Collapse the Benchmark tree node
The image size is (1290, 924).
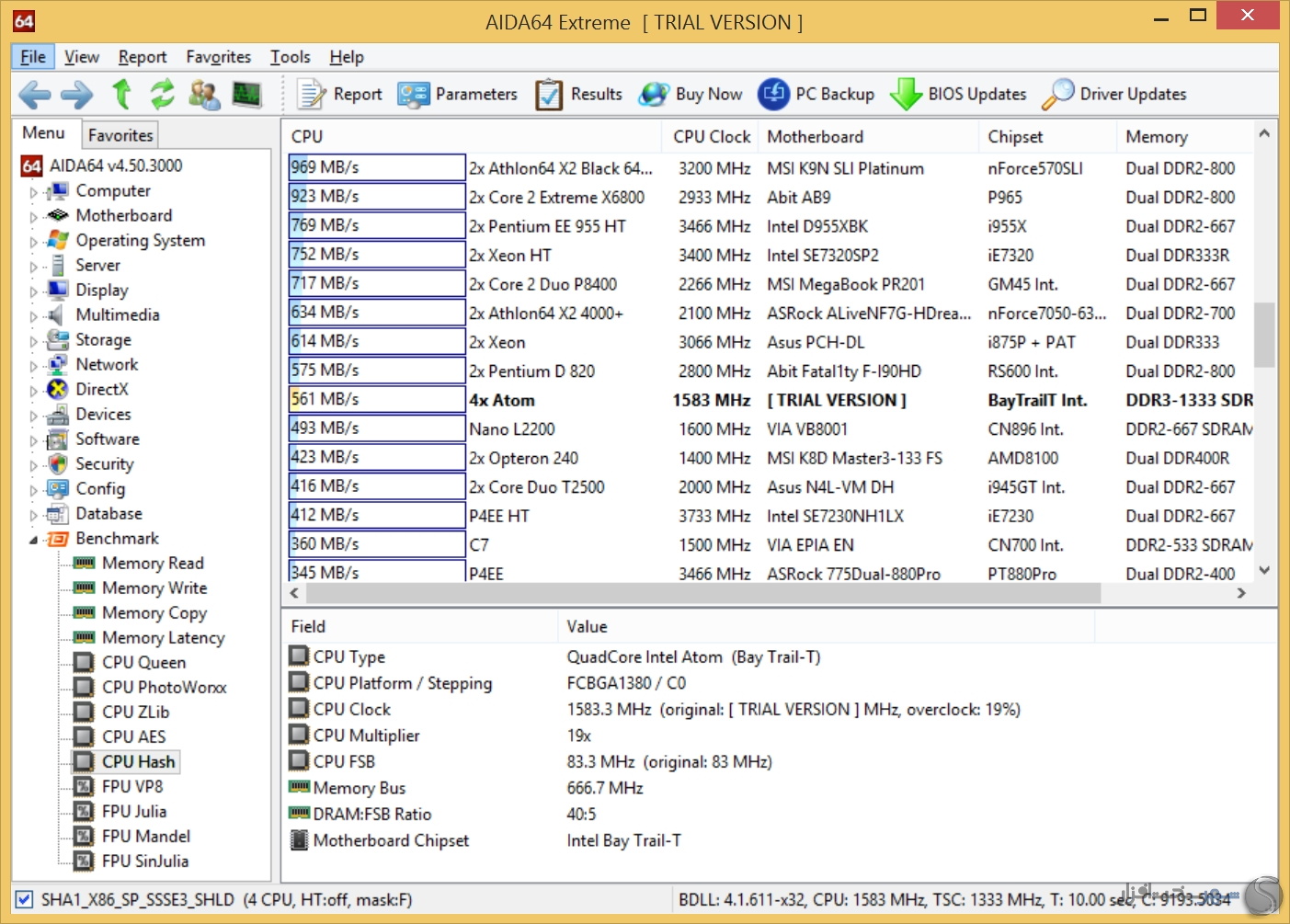coord(33,540)
